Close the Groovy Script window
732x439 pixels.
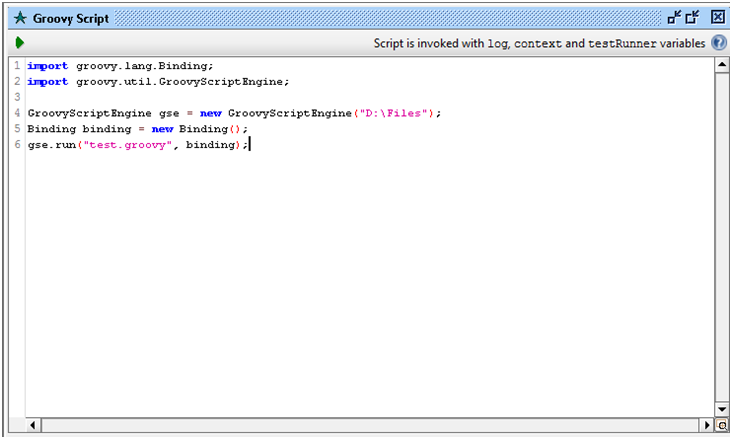[x=717, y=17]
